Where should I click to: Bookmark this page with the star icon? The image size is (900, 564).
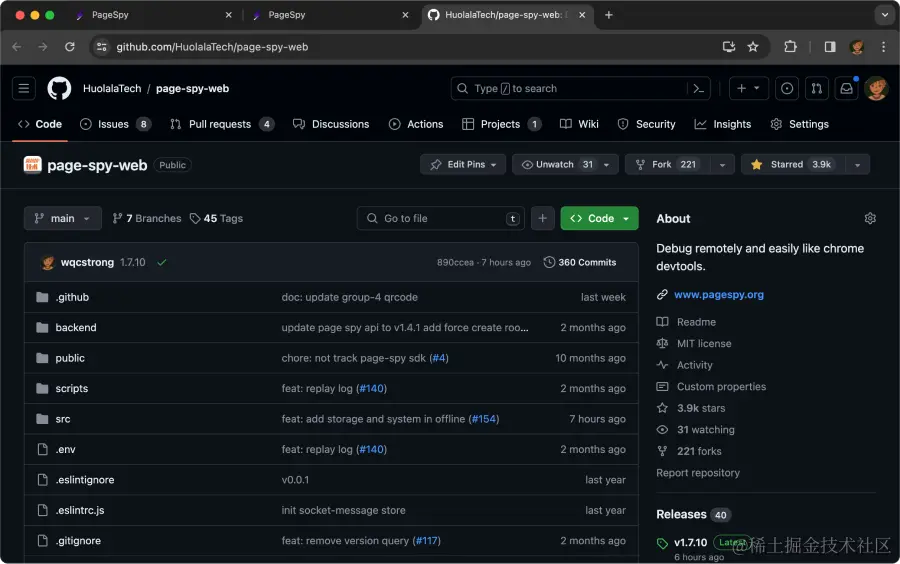coord(753,46)
